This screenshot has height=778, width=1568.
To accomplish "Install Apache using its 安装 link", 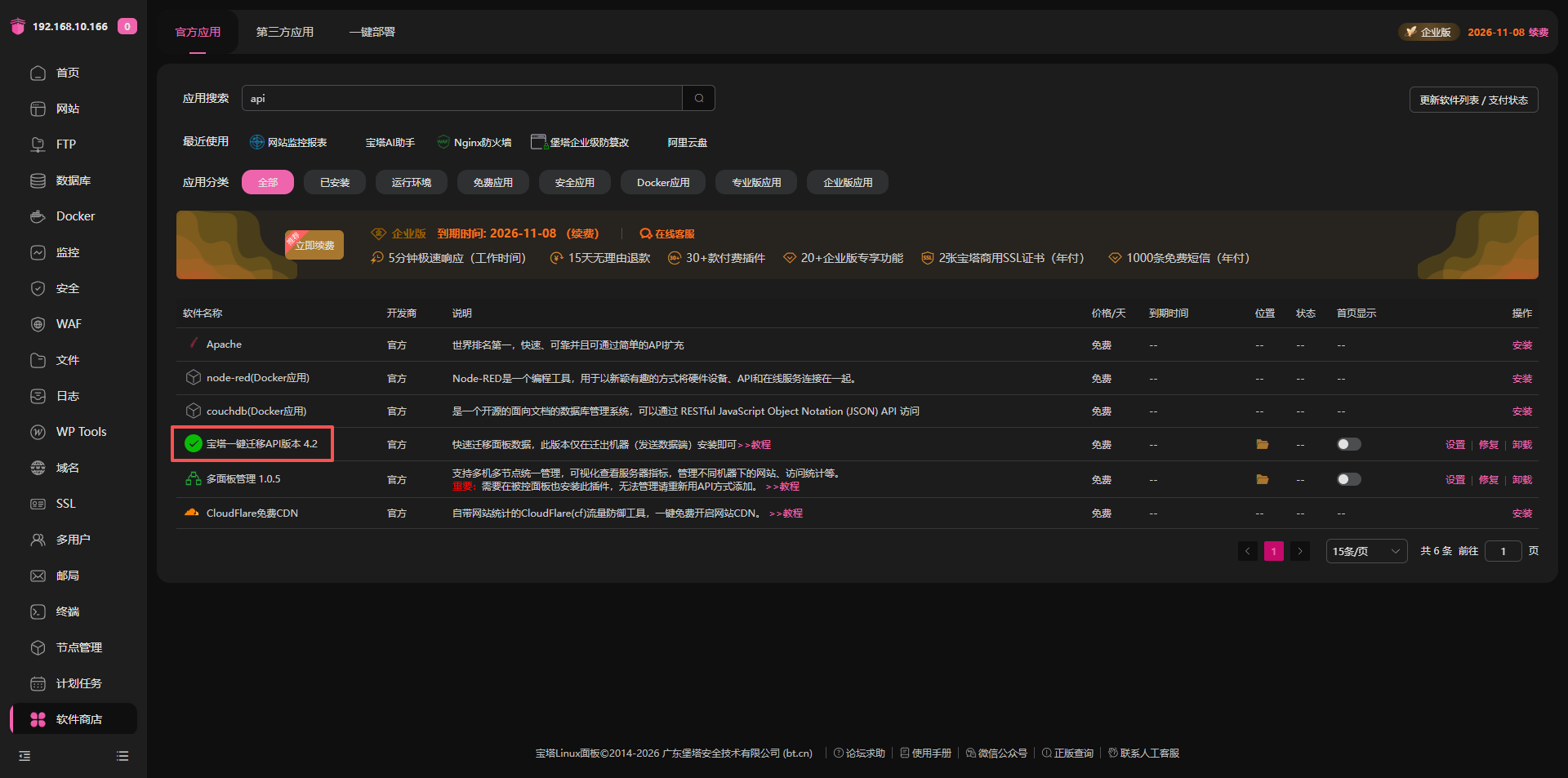I will 1521,345.
